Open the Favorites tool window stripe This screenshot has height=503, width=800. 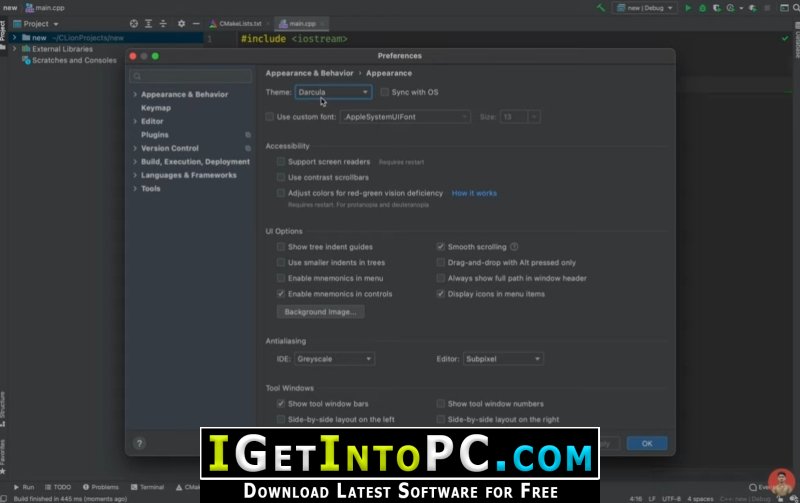[3, 457]
